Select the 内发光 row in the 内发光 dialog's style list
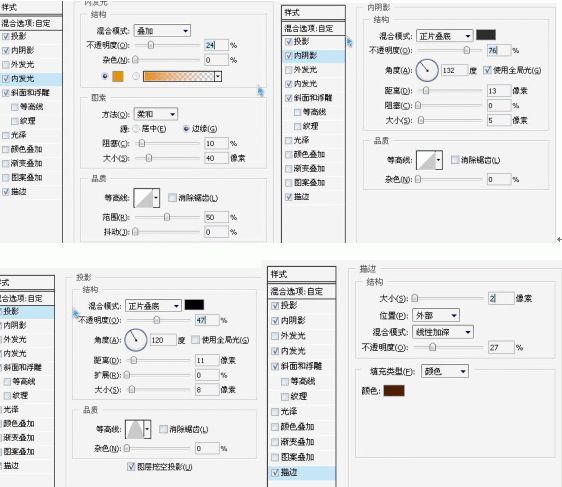Screen dimensions: 562x487 coord(31,78)
